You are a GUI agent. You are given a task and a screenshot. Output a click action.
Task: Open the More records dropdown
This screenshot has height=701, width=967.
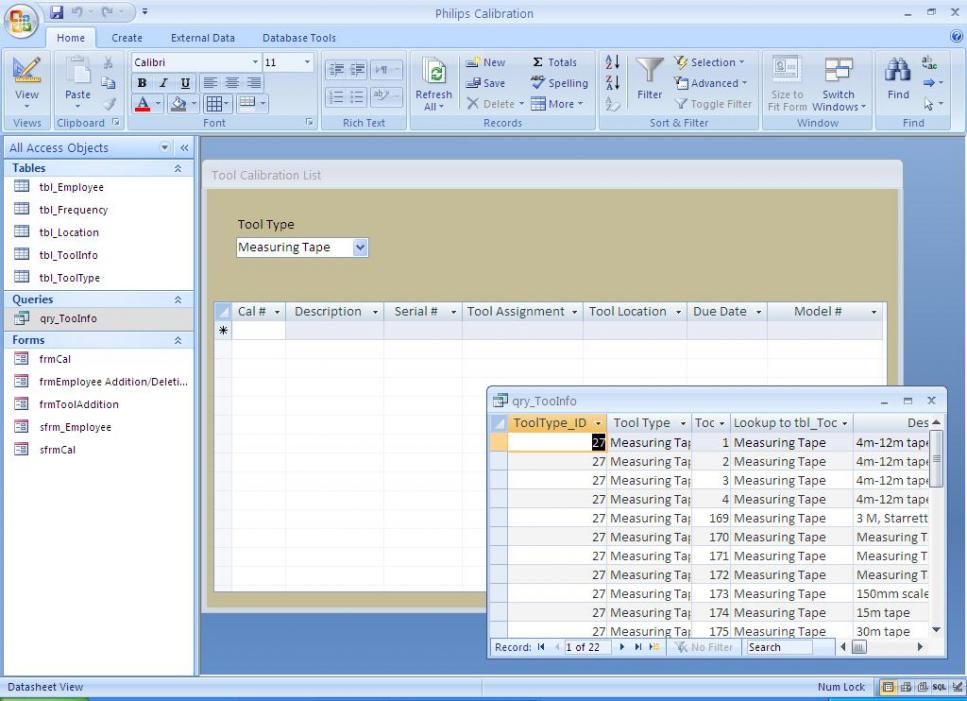coord(557,104)
